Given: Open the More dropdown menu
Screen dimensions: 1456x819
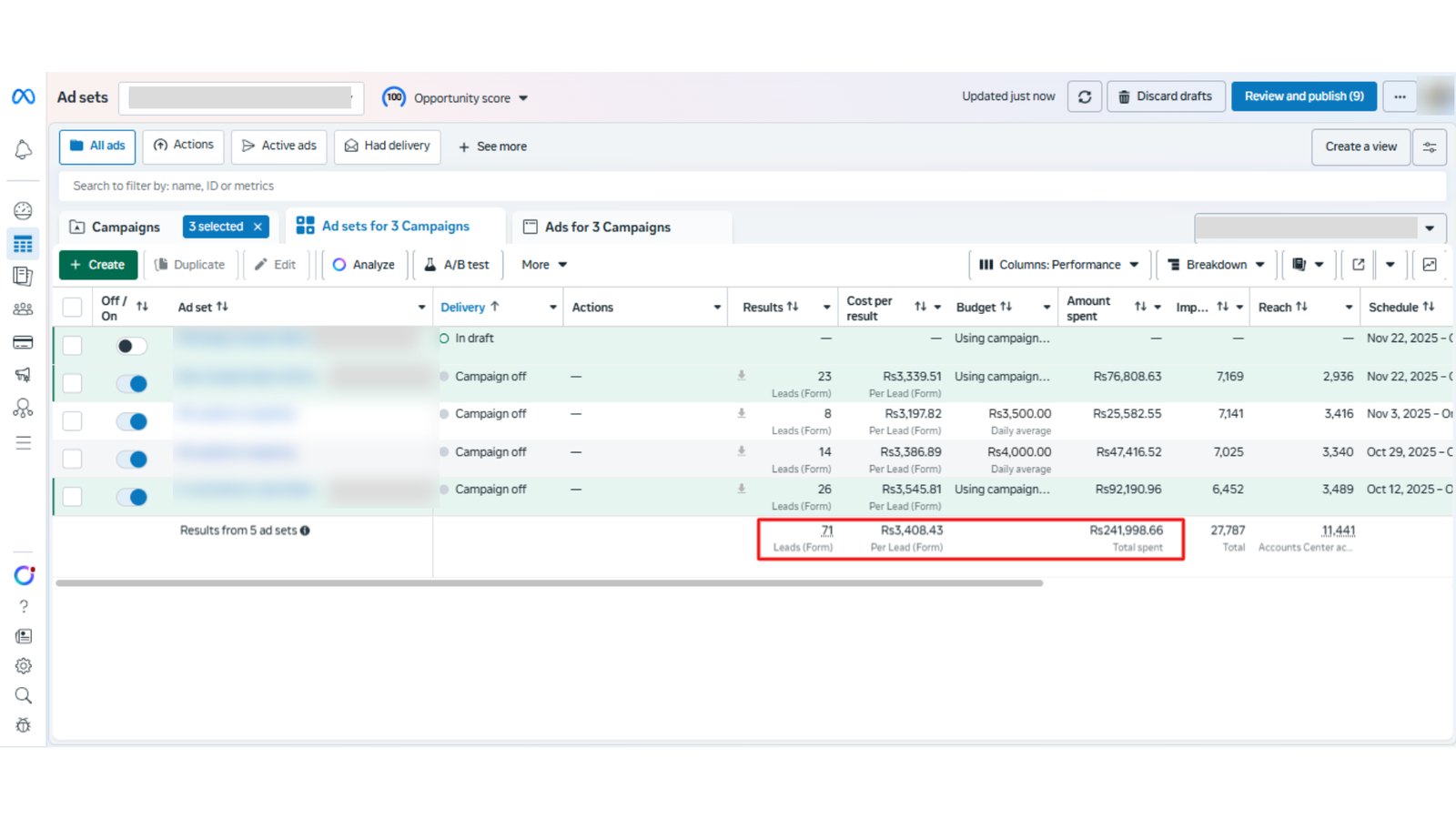Looking at the screenshot, I should 544,265.
